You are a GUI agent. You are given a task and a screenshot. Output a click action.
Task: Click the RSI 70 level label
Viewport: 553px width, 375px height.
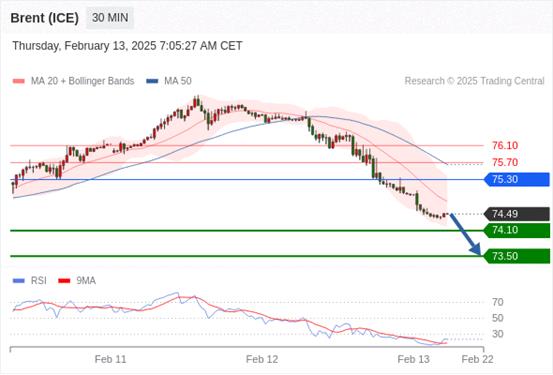pyautogui.click(x=497, y=302)
